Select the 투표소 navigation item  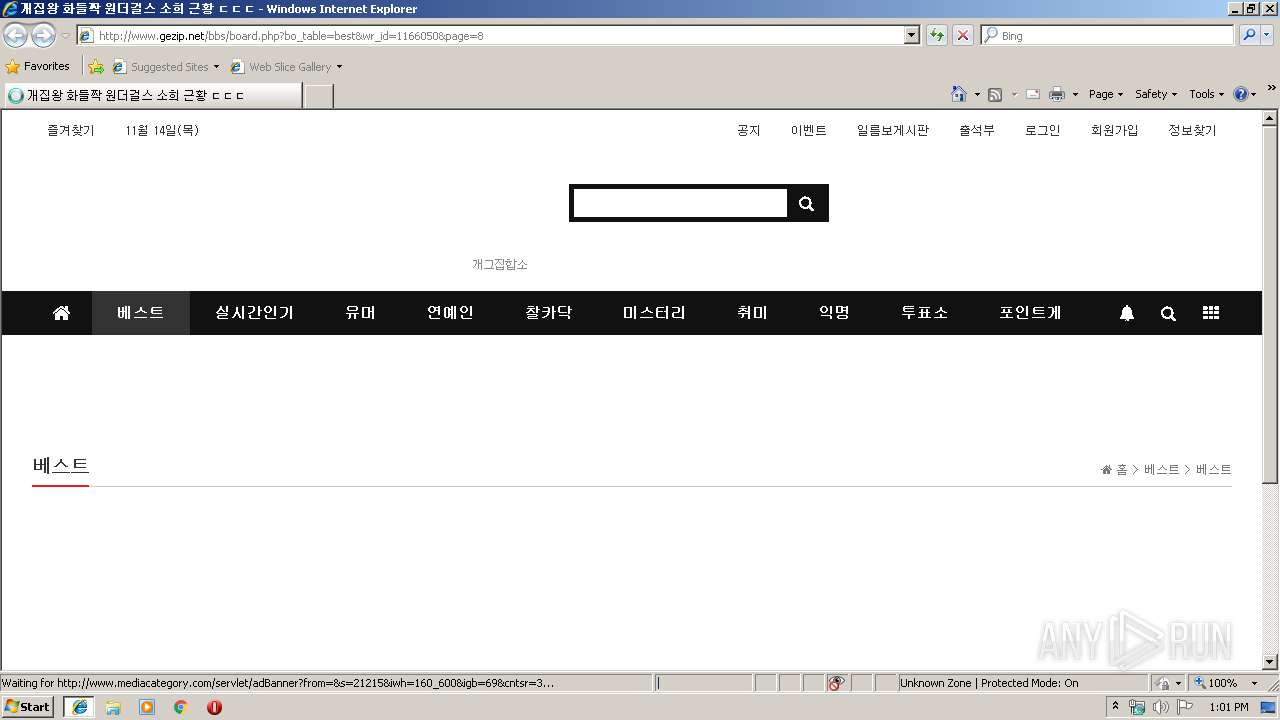924,313
